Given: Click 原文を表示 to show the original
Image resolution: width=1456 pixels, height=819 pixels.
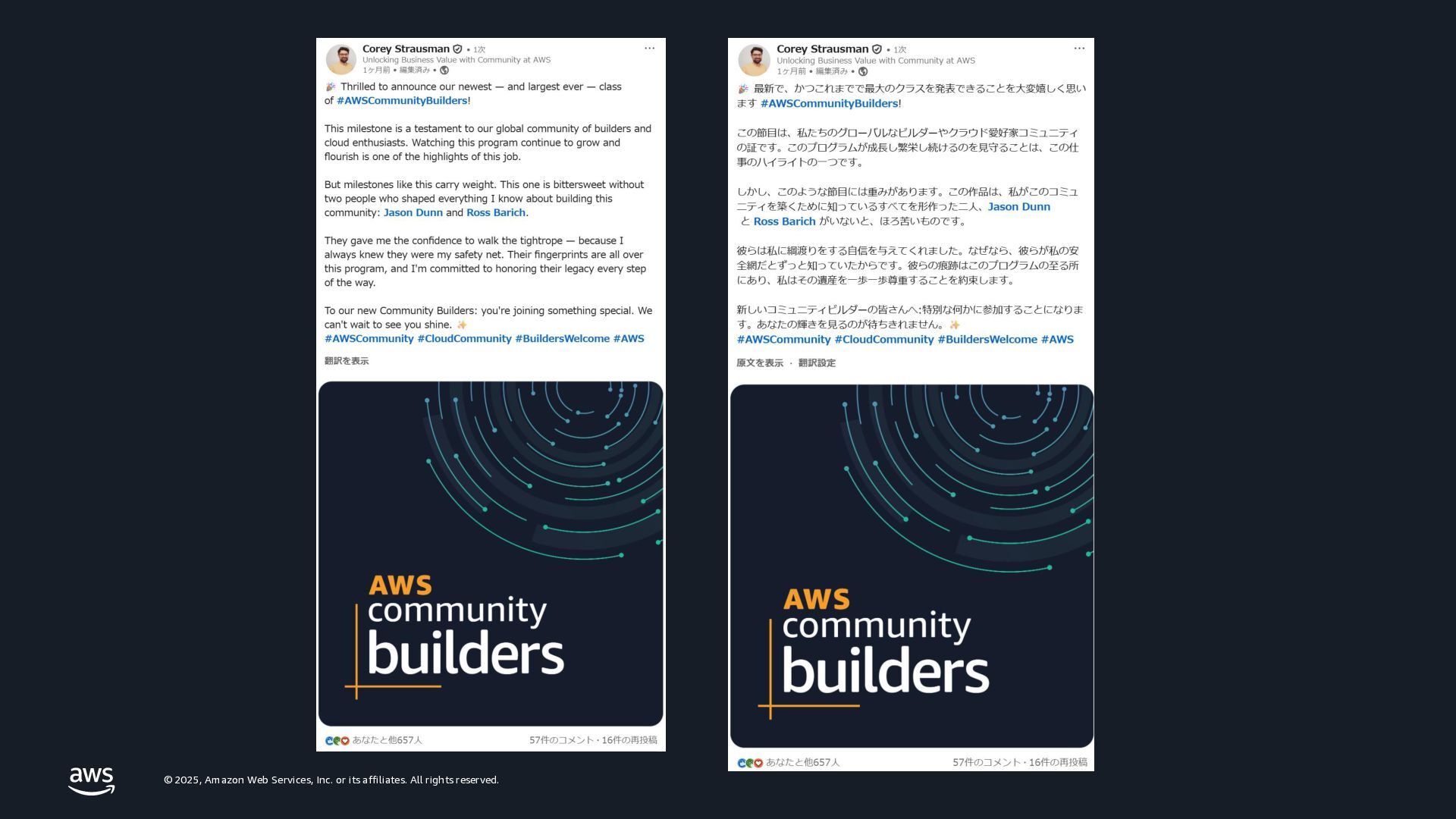Looking at the screenshot, I should click(760, 363).
